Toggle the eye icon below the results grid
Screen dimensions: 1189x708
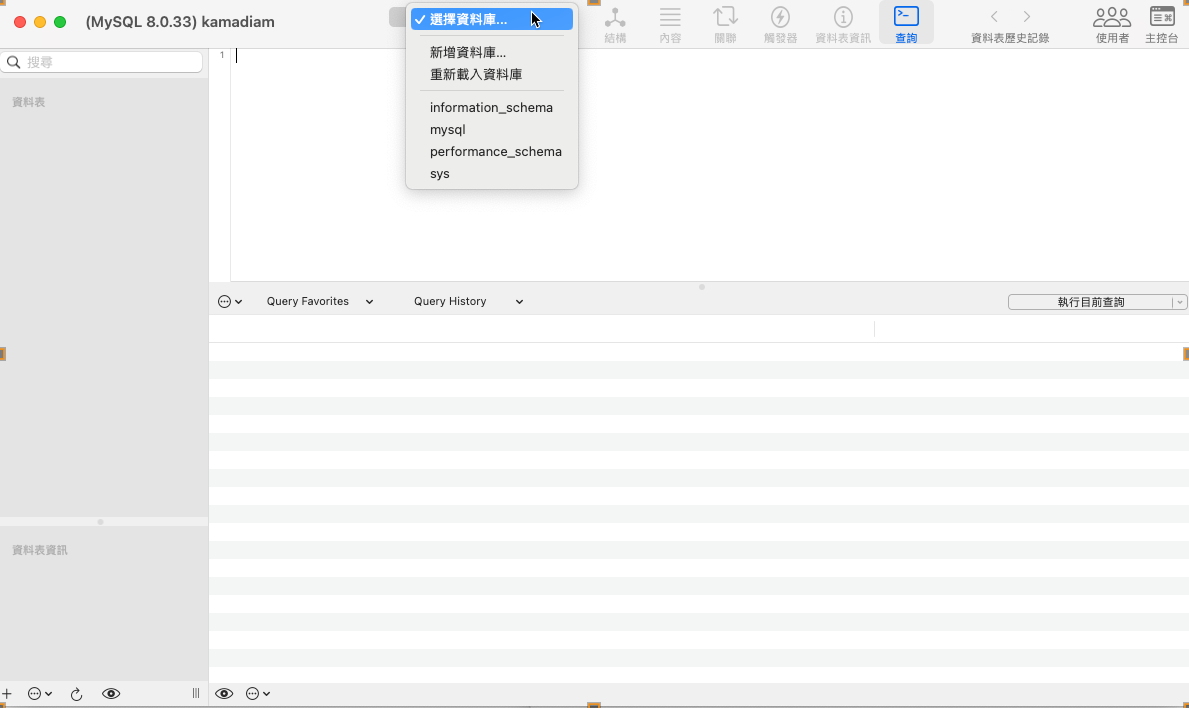[x=225, y=694]
